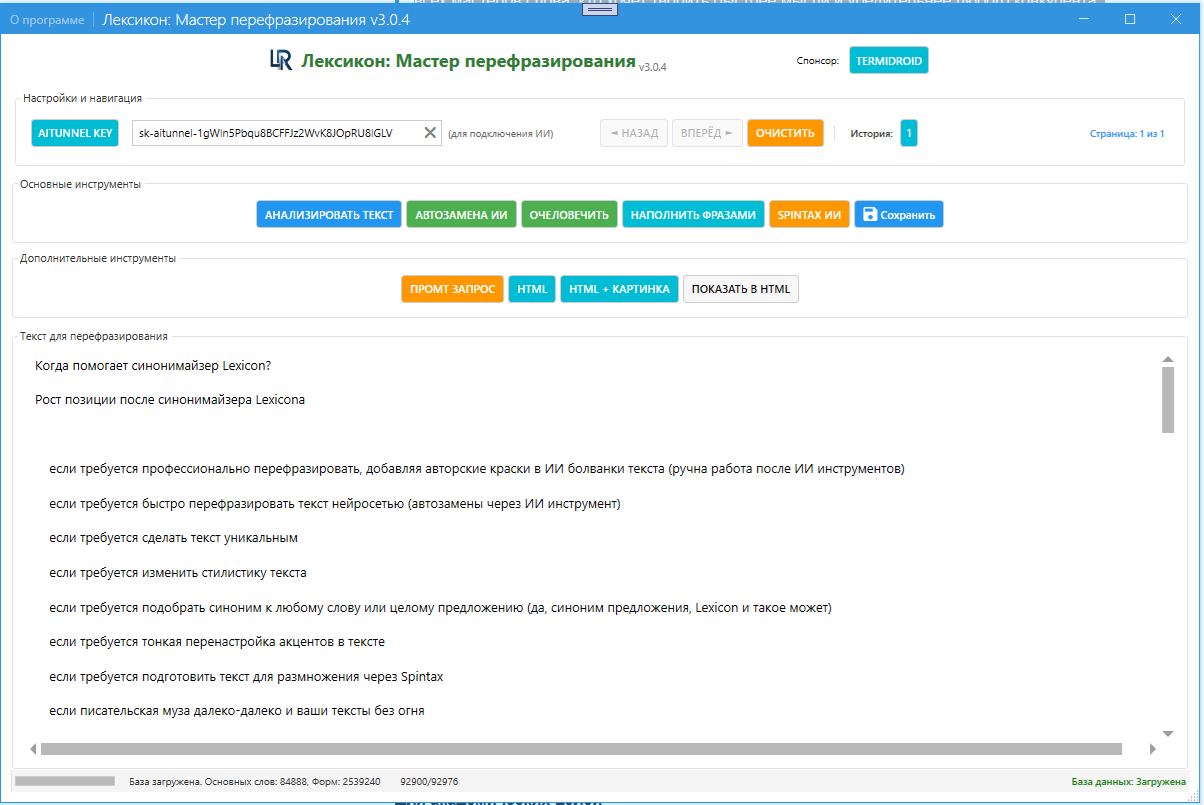
Task: Click the LR Lexicon logo icon
Action: pos(280,61)
